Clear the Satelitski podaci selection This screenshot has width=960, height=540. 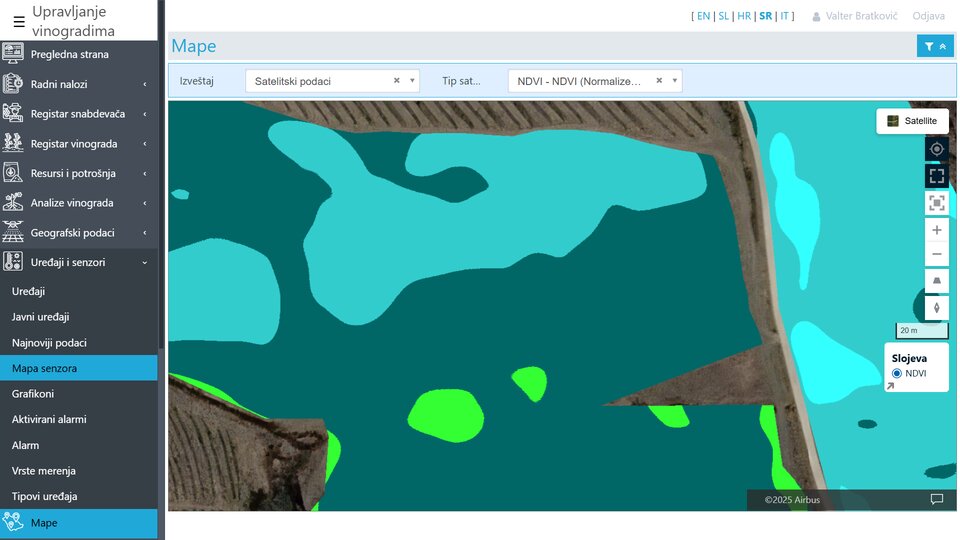[396, 81]
